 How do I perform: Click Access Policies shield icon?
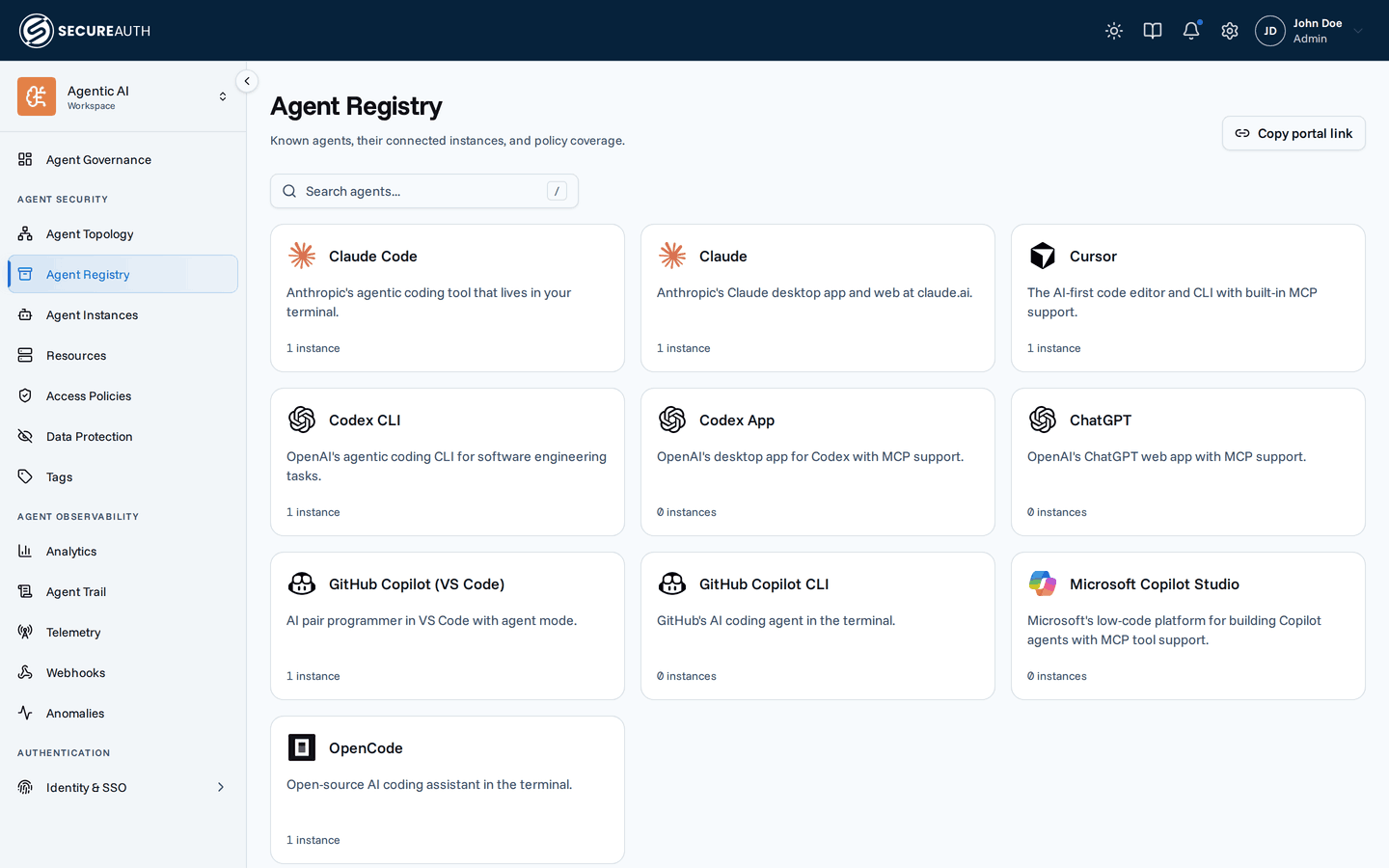(x=25, y=395)
